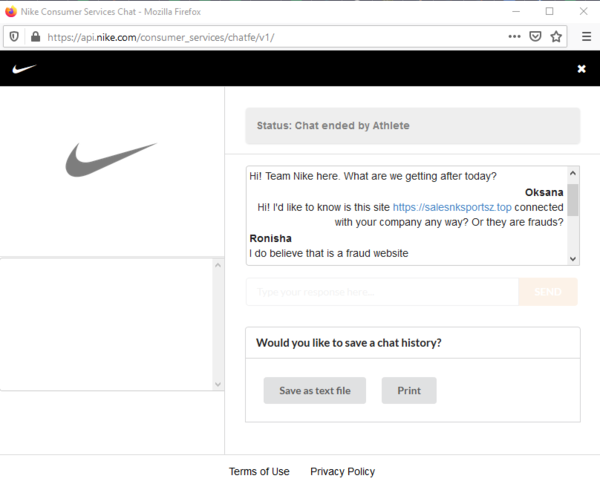The width and height of the screenshot is (600, 487).
Task: Click the Save as text file button
Action: coord(315,391)
